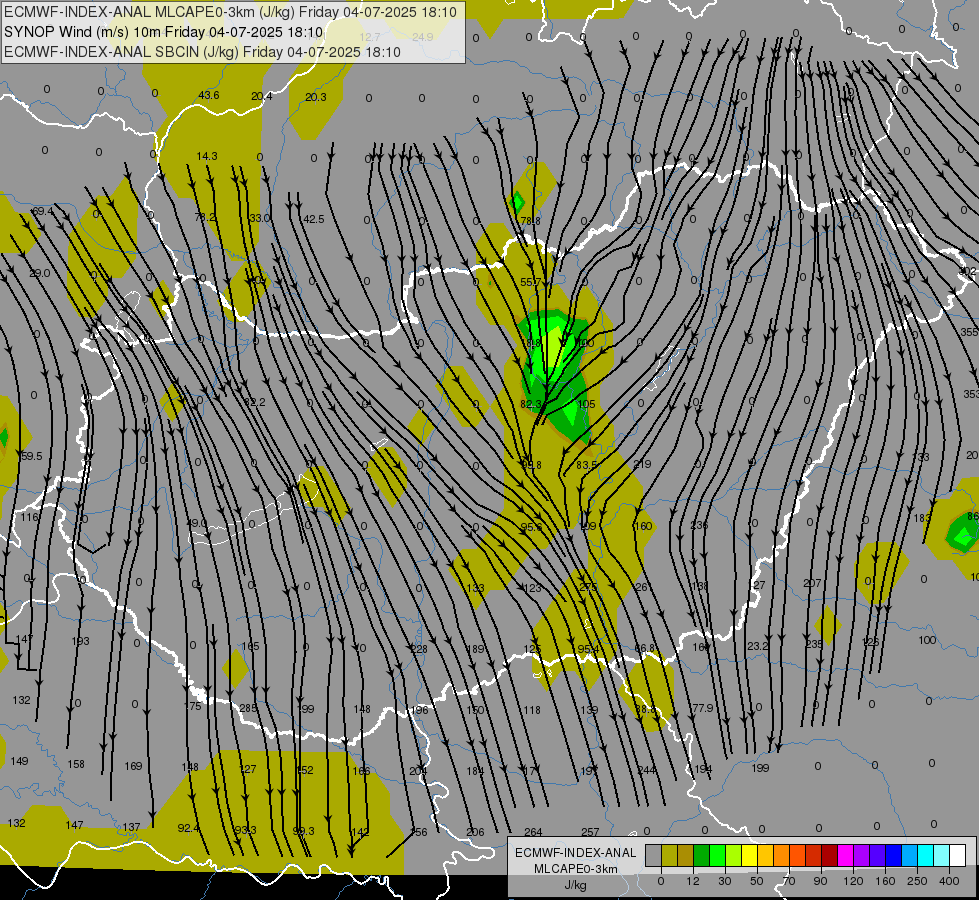Select the map value 196
The height and width of the screenshot is (900, 979).
(420, 710)
